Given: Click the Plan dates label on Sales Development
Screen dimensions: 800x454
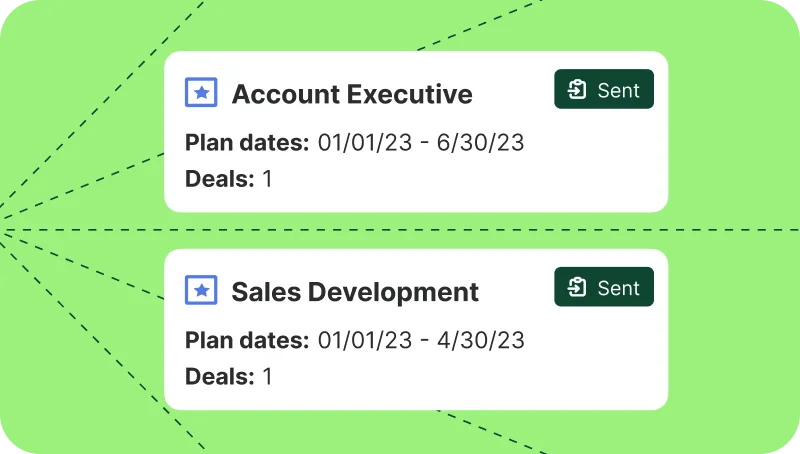Looking at the screenshot, I should [x=247, y=340].
